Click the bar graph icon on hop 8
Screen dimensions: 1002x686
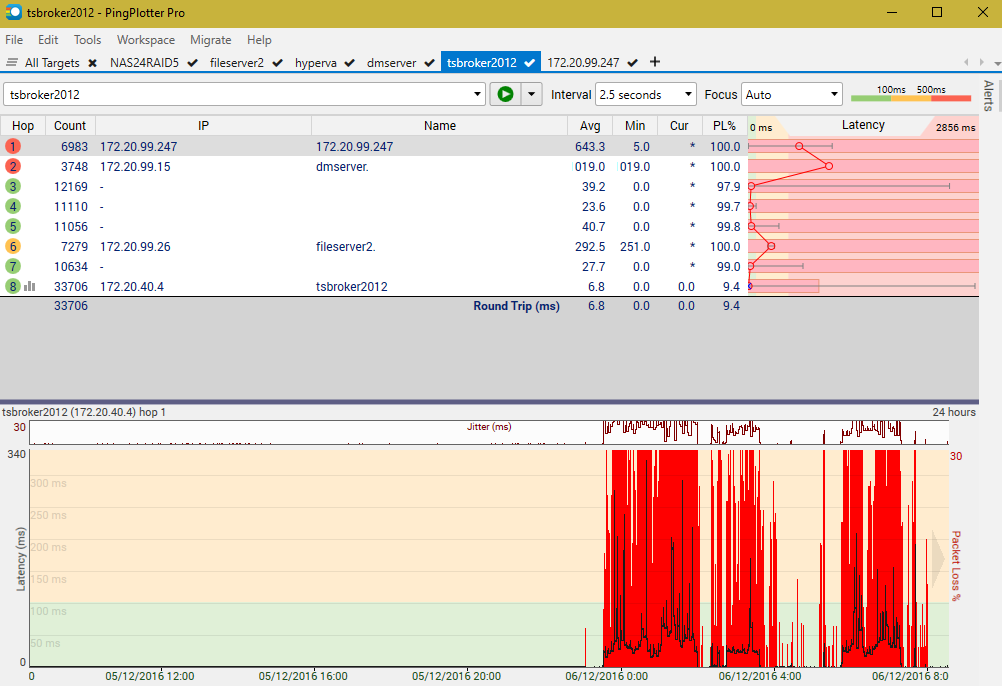(30, 287)
